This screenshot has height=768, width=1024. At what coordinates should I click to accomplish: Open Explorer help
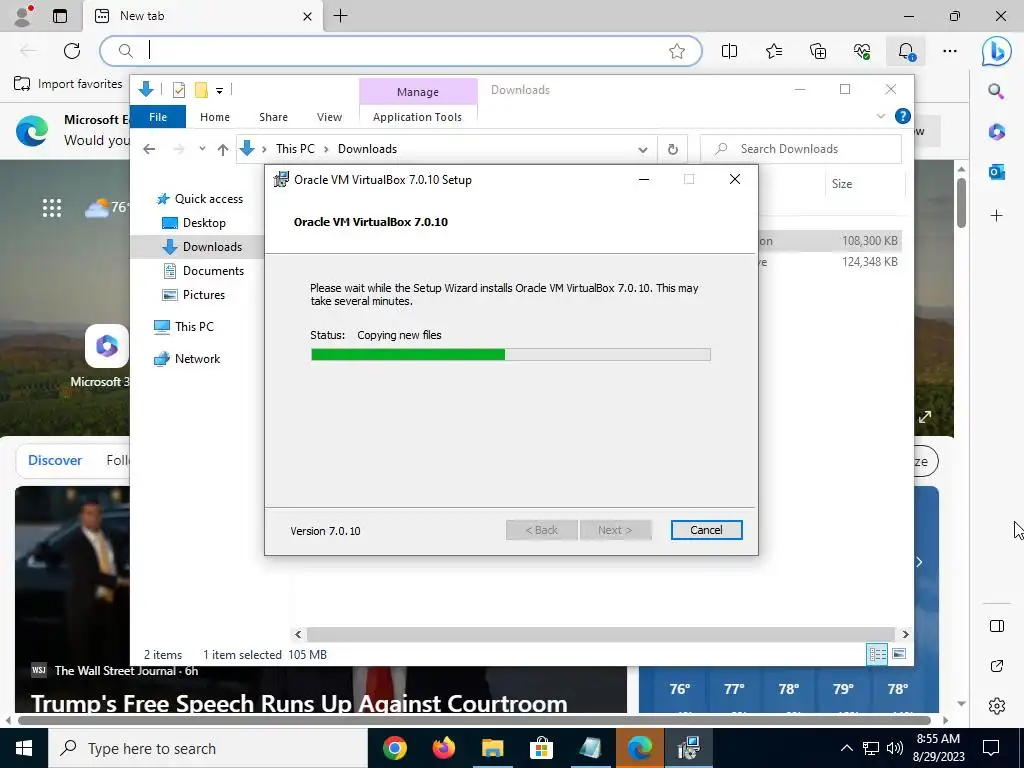(x=903, y=116)
